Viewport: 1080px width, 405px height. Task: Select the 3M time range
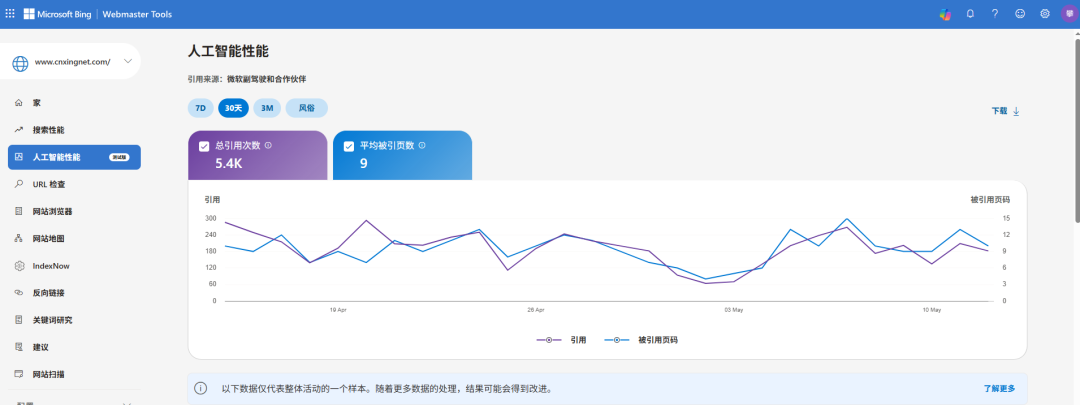pyautogui.click(x=267, y=108)
